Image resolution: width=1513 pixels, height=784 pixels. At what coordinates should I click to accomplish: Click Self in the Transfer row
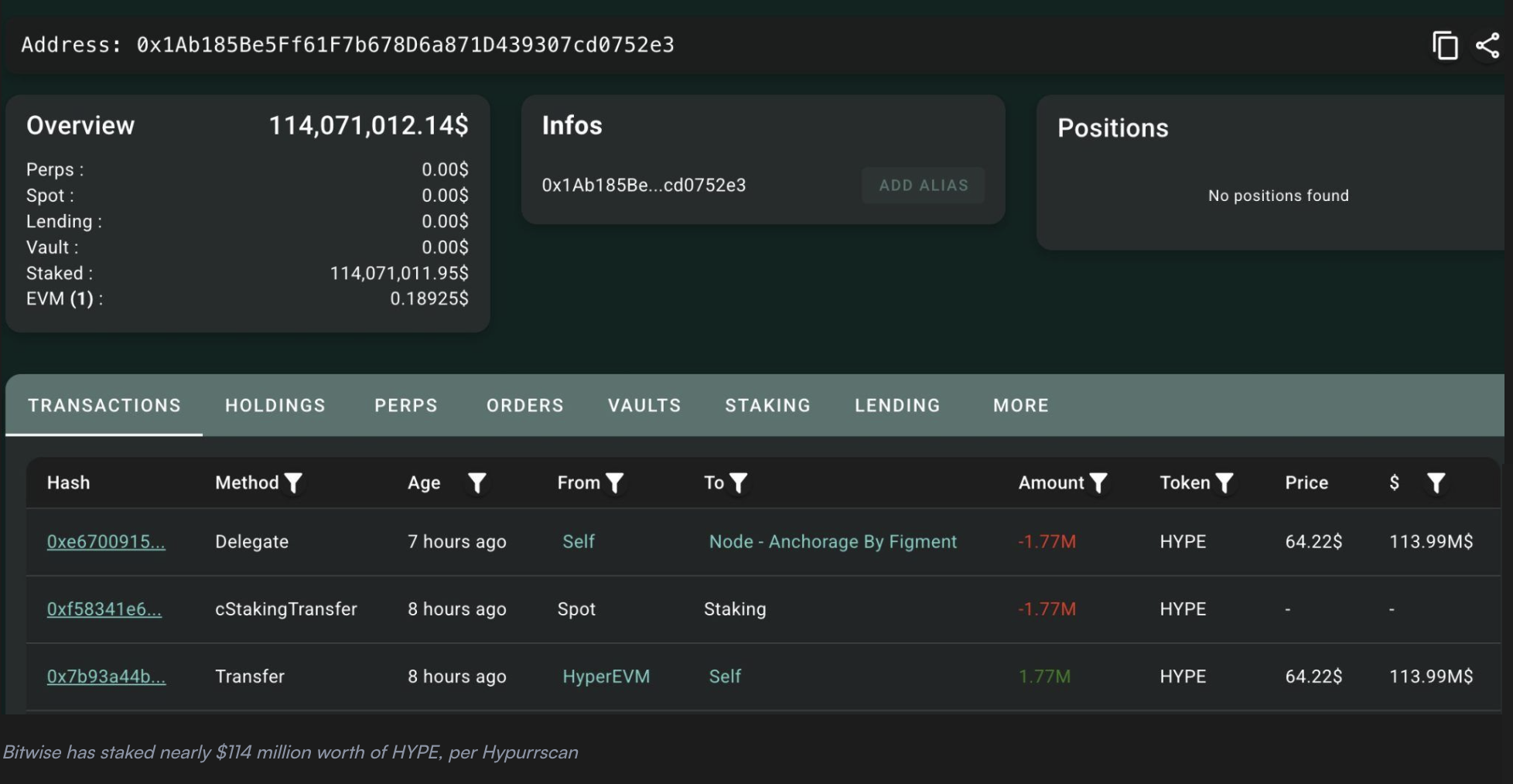(725, 677)
